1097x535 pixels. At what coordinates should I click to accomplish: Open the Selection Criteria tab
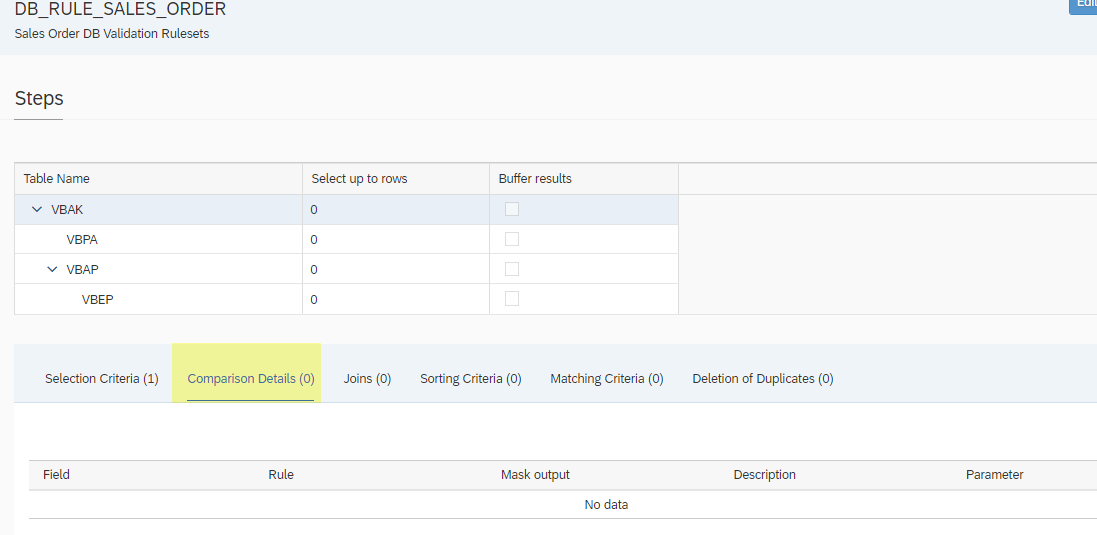[x=101, y=379]
